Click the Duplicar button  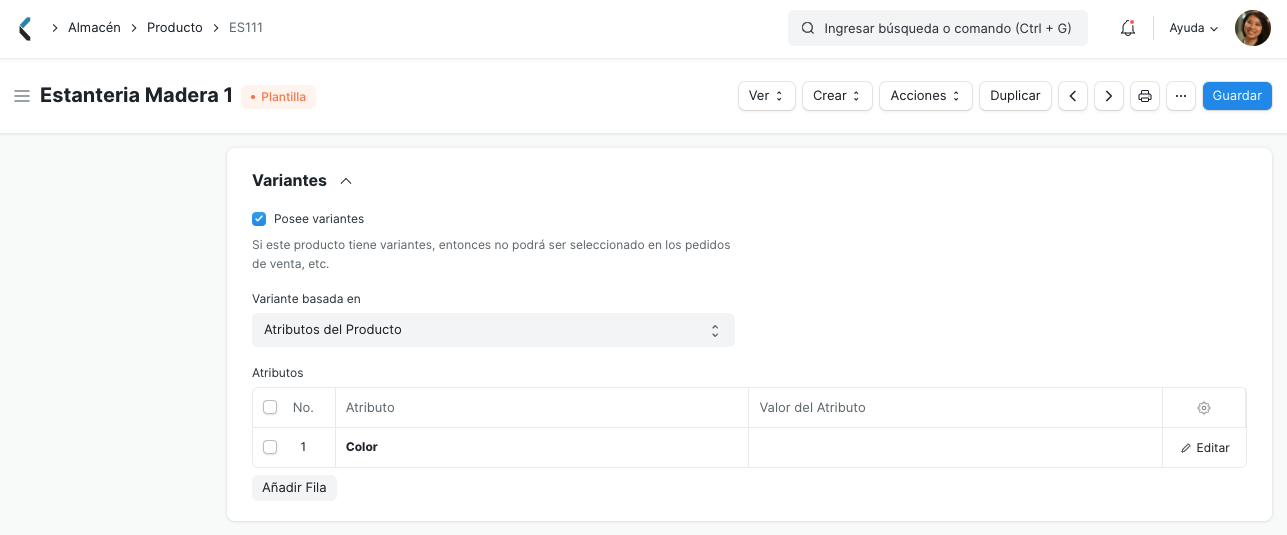pos(1015,96)
